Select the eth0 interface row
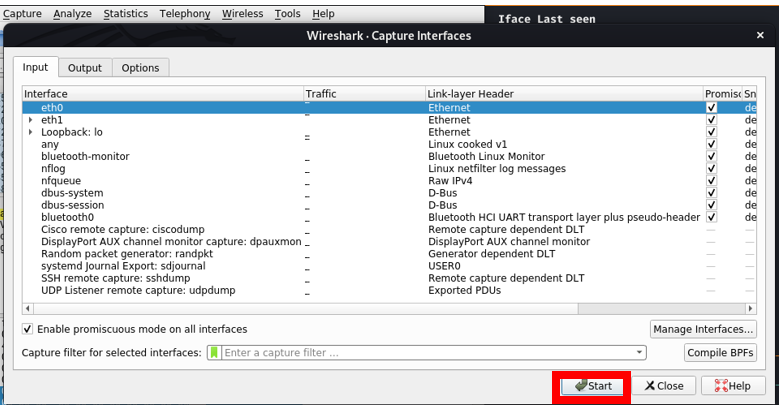The width and height of the screenshot is (779, 405). pyautogui.click(x=389, y=107)
